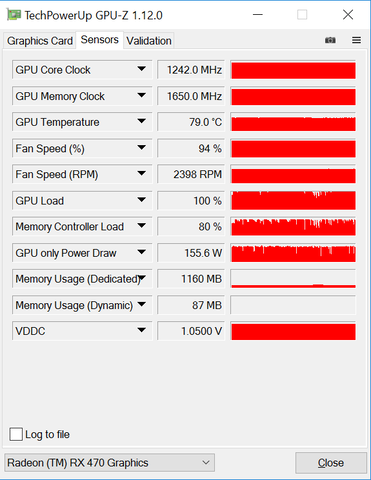Viewport: 371px width, 480px height.
Task: Click the Memory Usage (Dedicated) graph bar
Action: pos(293,279)
